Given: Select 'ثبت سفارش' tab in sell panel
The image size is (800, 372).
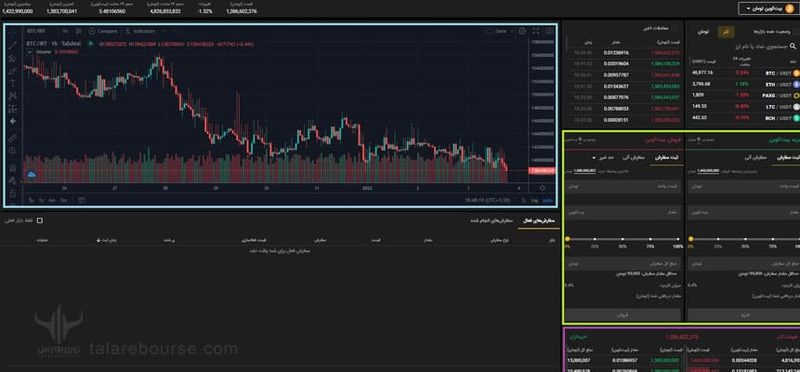Looking at the screenshot, I should tap(667, 158).
